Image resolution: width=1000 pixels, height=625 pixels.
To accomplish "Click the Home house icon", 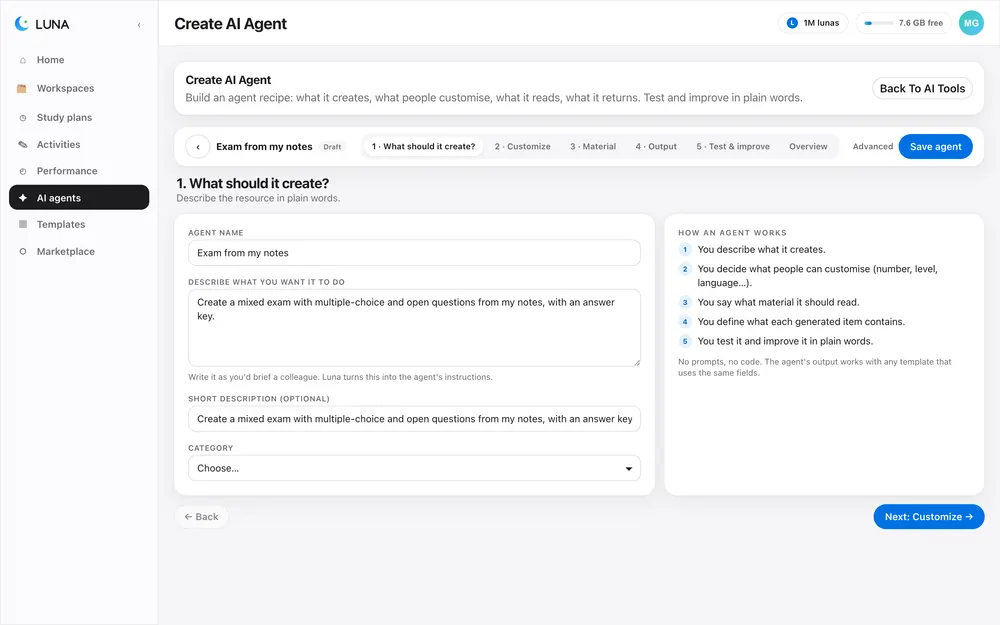I will pyautogui.click(x=23, y=60).
